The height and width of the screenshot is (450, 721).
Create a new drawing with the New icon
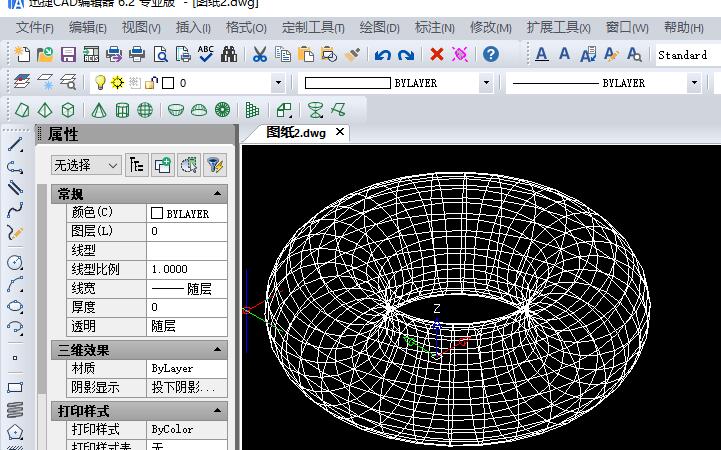click(x=22, y=54)
